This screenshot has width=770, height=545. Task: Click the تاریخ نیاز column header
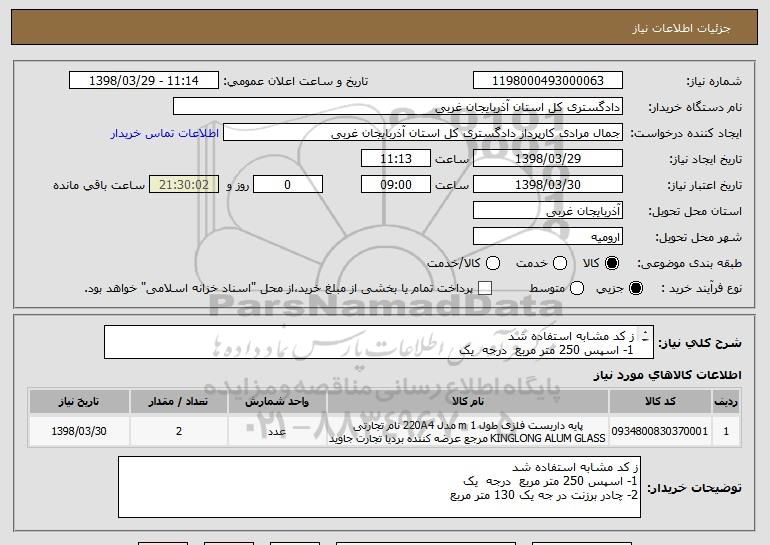(x=79, y=402)
